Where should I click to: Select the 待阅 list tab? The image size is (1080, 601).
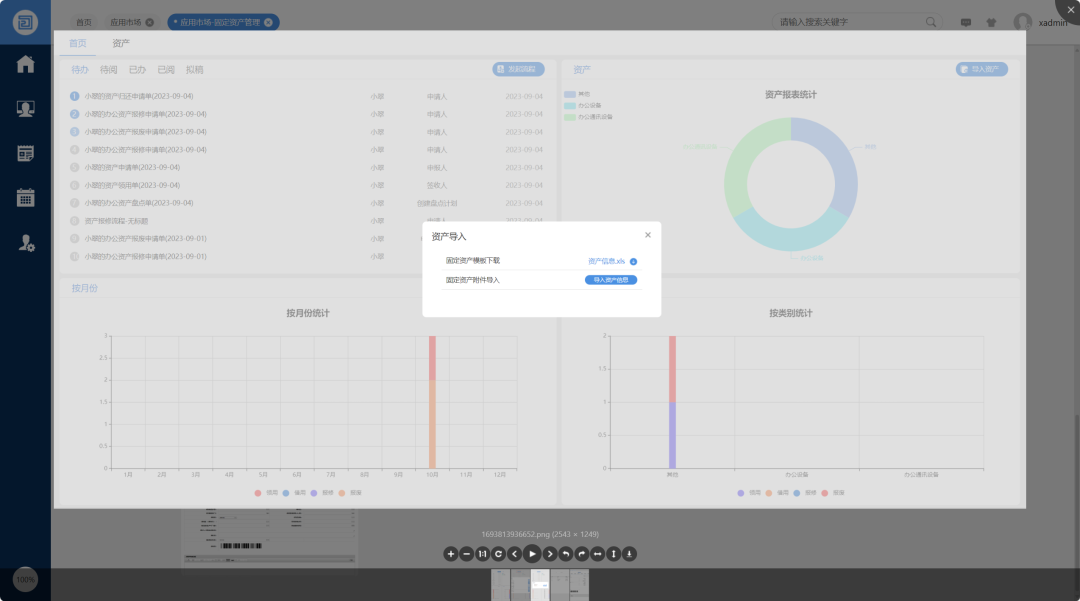(x=108, y=70)
